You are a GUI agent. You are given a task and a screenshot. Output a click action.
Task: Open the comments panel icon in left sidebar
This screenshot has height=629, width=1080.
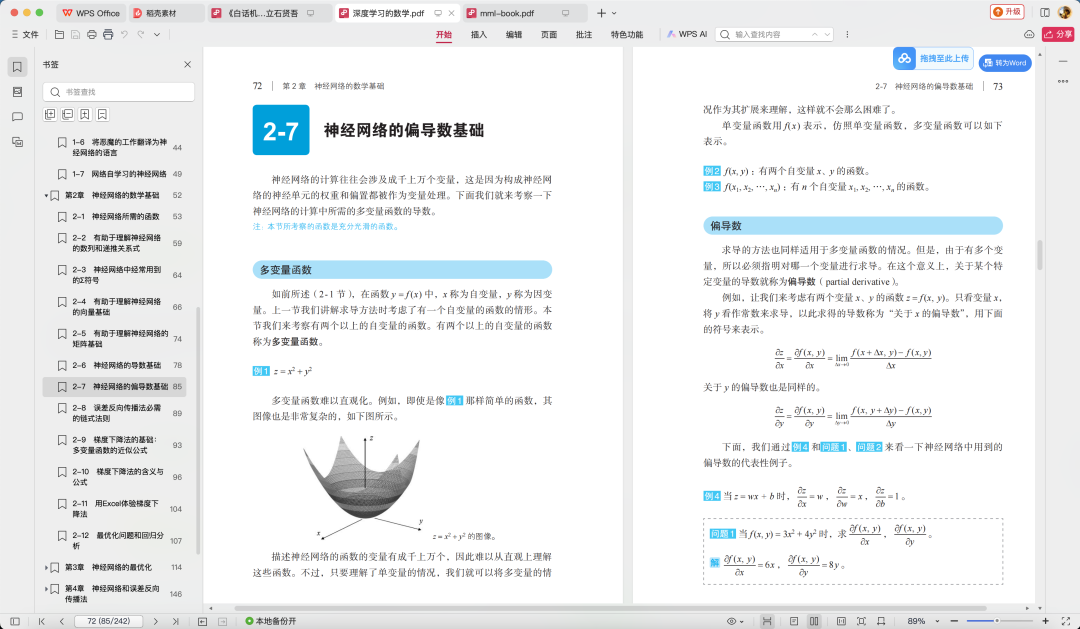click(x=17, y=117)
